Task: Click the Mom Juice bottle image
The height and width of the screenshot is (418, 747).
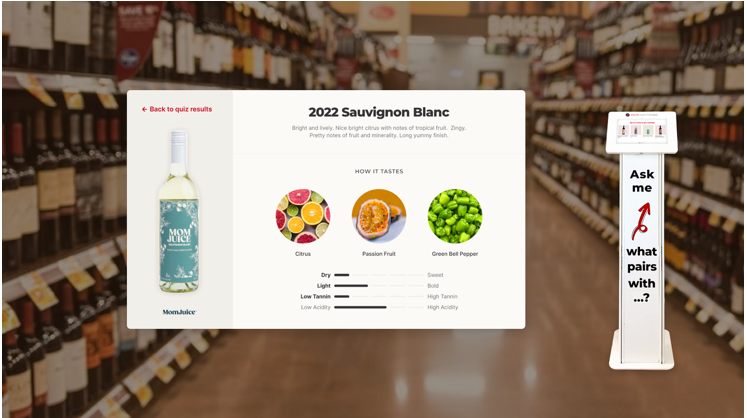Action: tap(179, 212)
